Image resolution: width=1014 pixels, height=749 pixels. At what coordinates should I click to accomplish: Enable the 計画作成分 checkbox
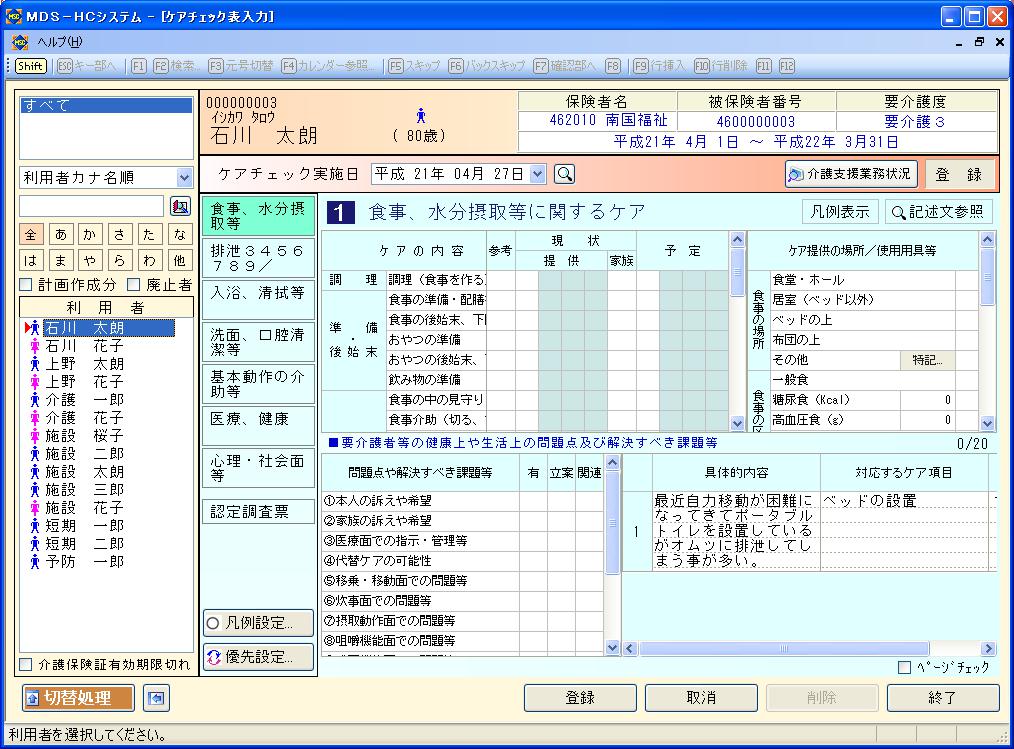(27, 285)
